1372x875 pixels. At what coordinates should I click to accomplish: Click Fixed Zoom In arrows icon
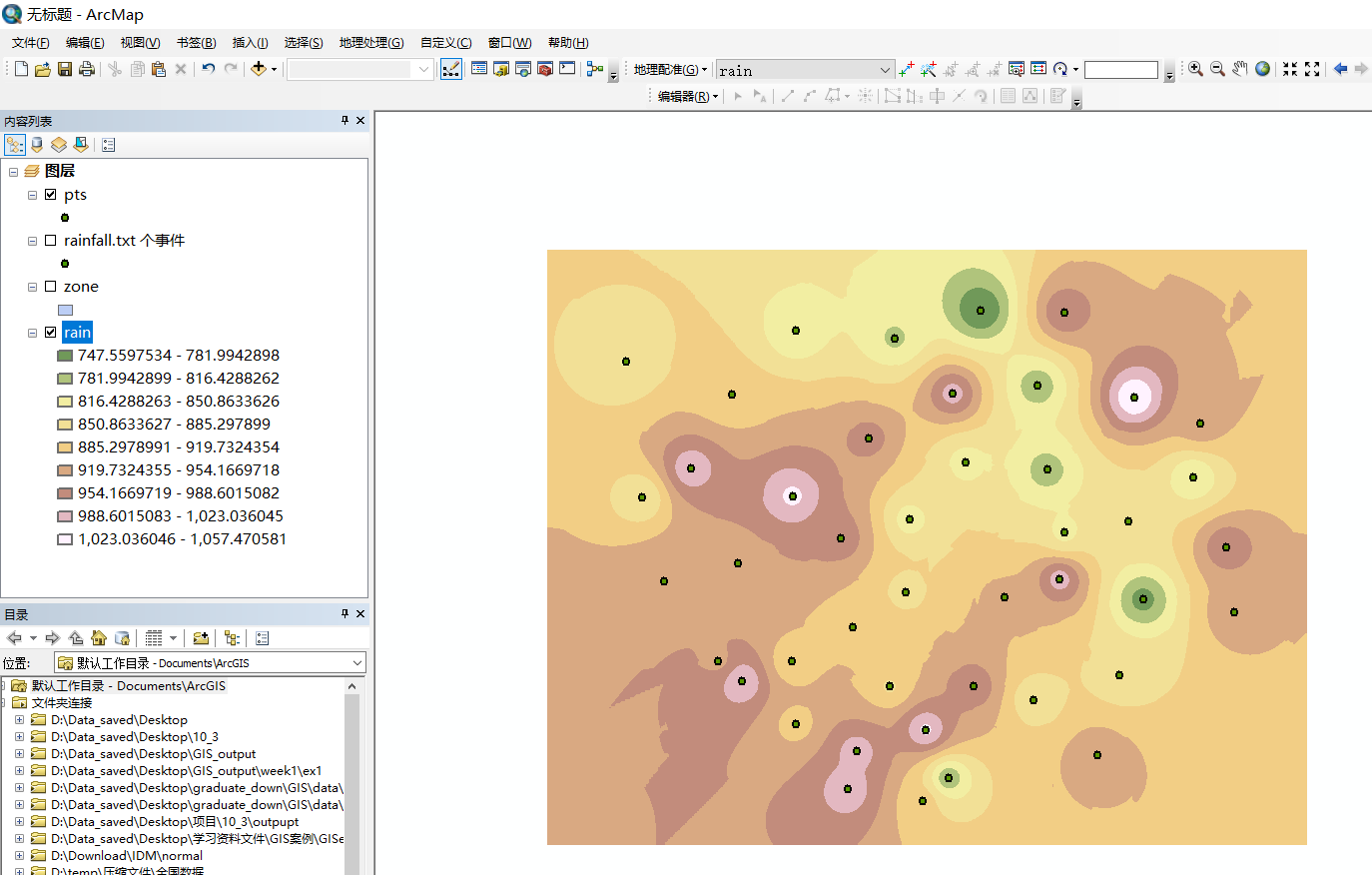point(1290,69)
